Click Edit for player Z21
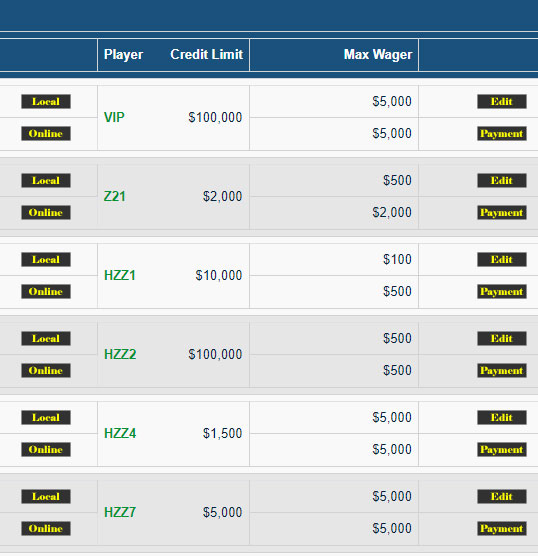 click(501, 180)
